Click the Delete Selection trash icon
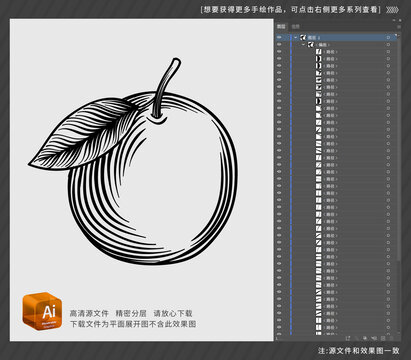 point(391,338)
